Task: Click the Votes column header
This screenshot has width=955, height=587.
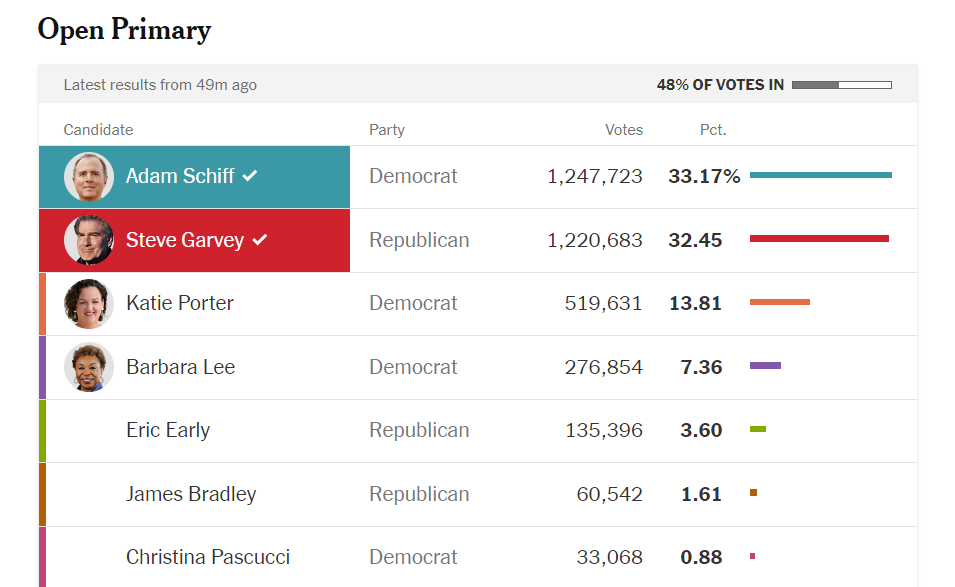Action: tap(624, 130)
